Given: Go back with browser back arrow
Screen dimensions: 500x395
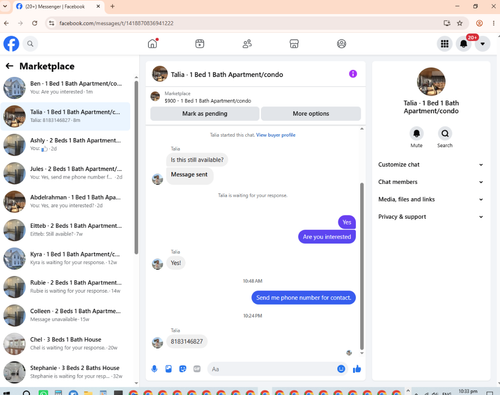Looking at the screenshot, I should [6, 23].
